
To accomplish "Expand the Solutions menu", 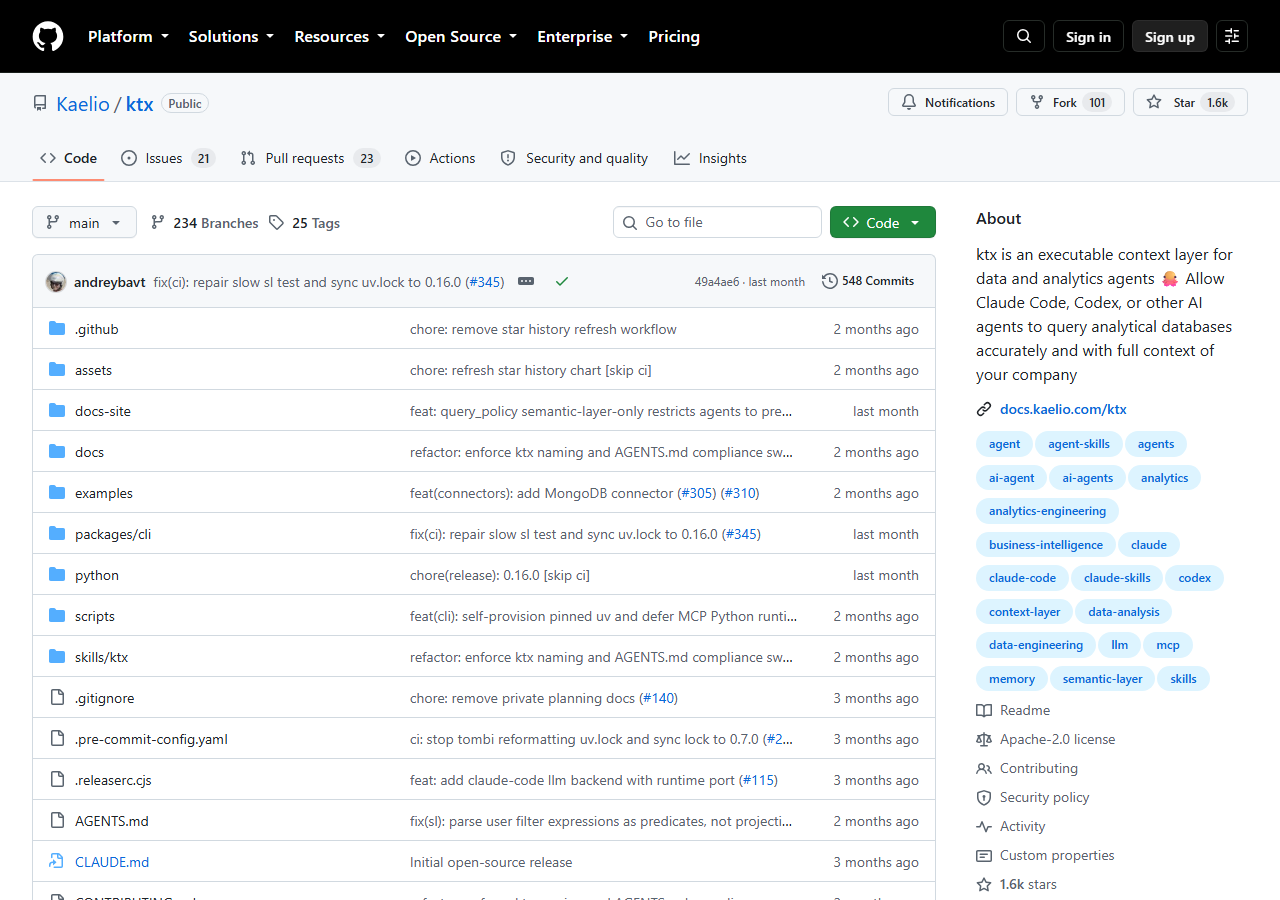I will (x=231, y=36).
